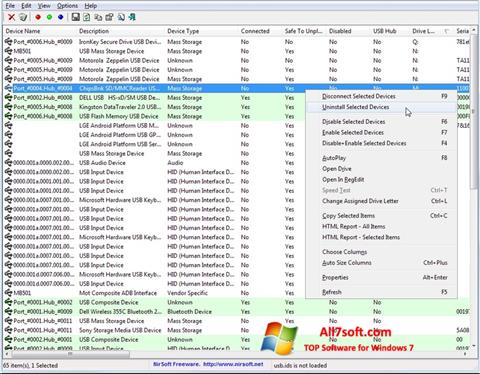The width and height of the screenshot is (480, 374).
Task: Open the Options menu
Action: (67, 6)
